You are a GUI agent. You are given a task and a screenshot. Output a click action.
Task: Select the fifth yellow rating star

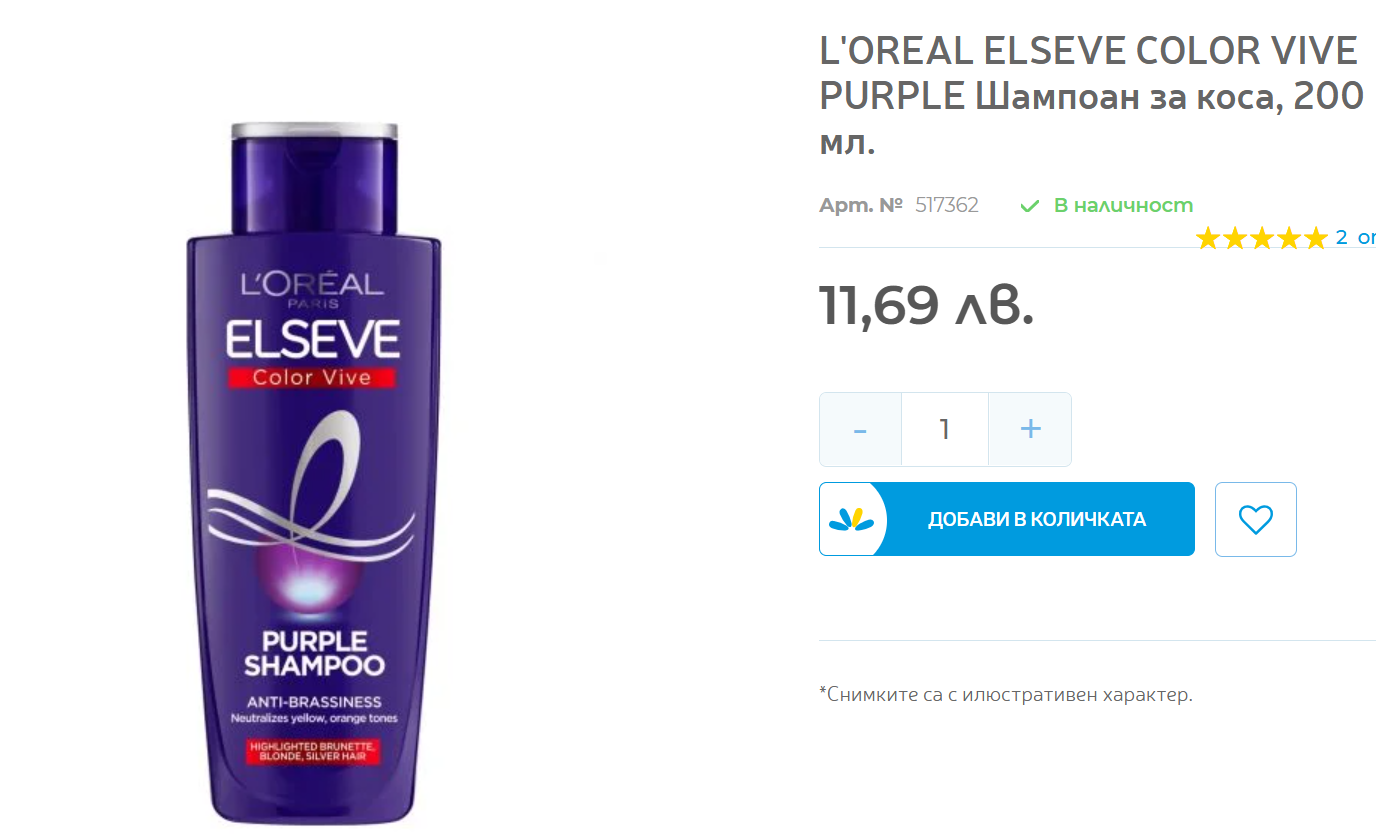[1316, 238]
